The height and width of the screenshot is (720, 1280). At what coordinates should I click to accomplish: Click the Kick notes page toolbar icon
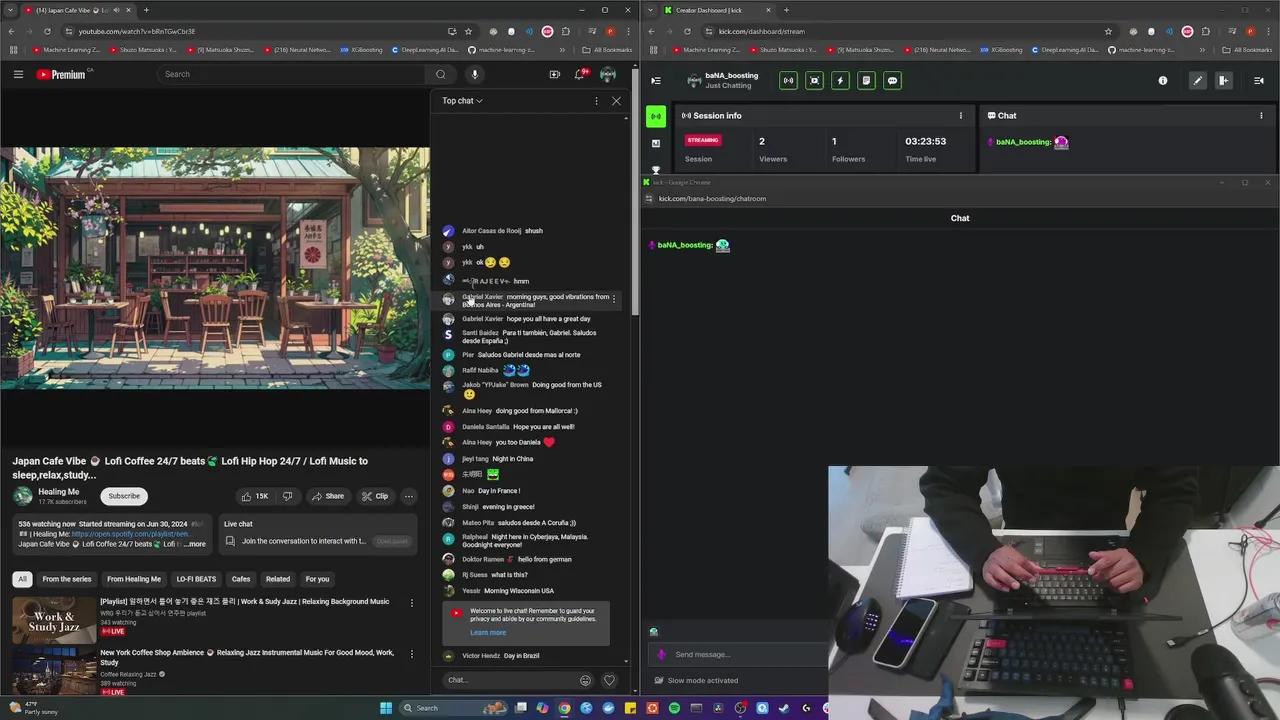pyautogui.click(x=866, y=81)
